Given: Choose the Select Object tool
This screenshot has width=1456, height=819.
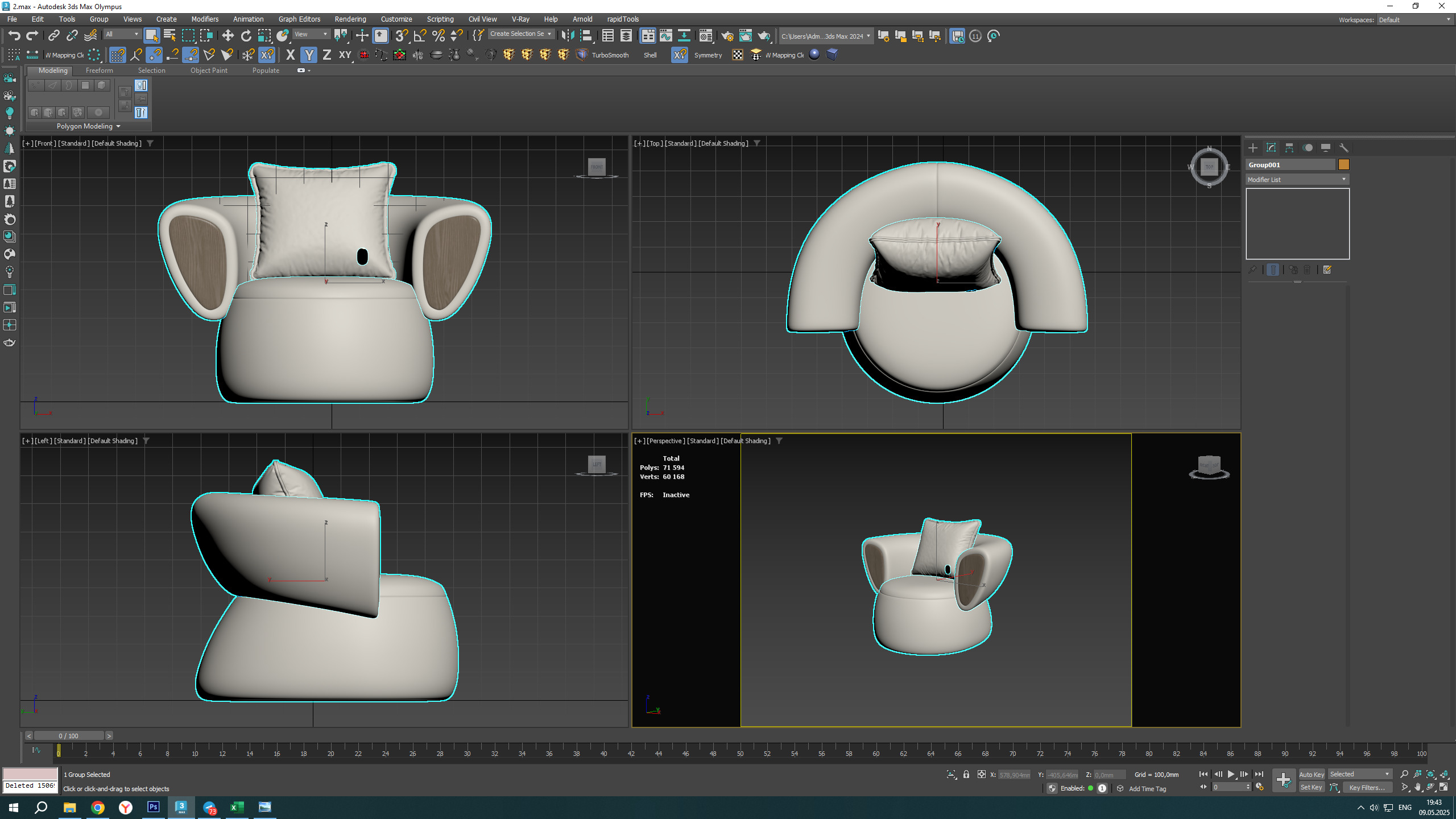Looking at the screenshot, I should [x=151, y=36].
